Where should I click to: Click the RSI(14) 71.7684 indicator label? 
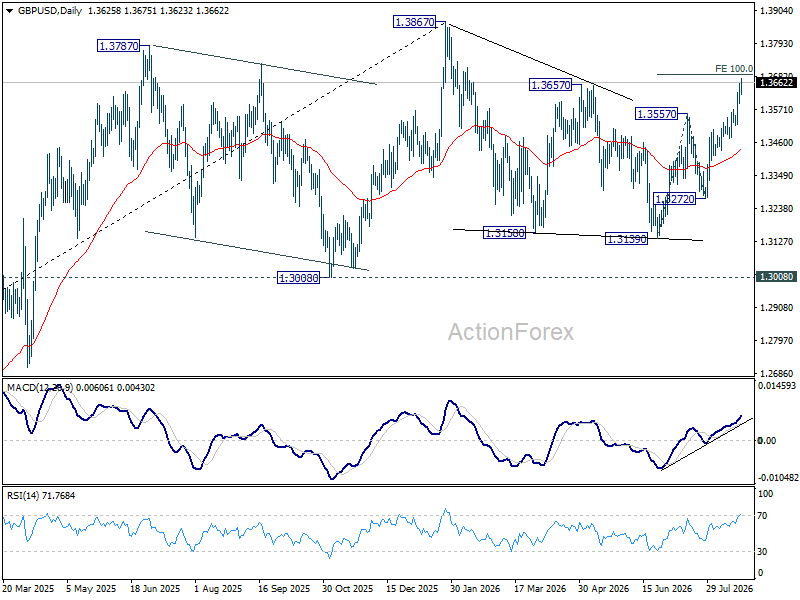[41, 495]
